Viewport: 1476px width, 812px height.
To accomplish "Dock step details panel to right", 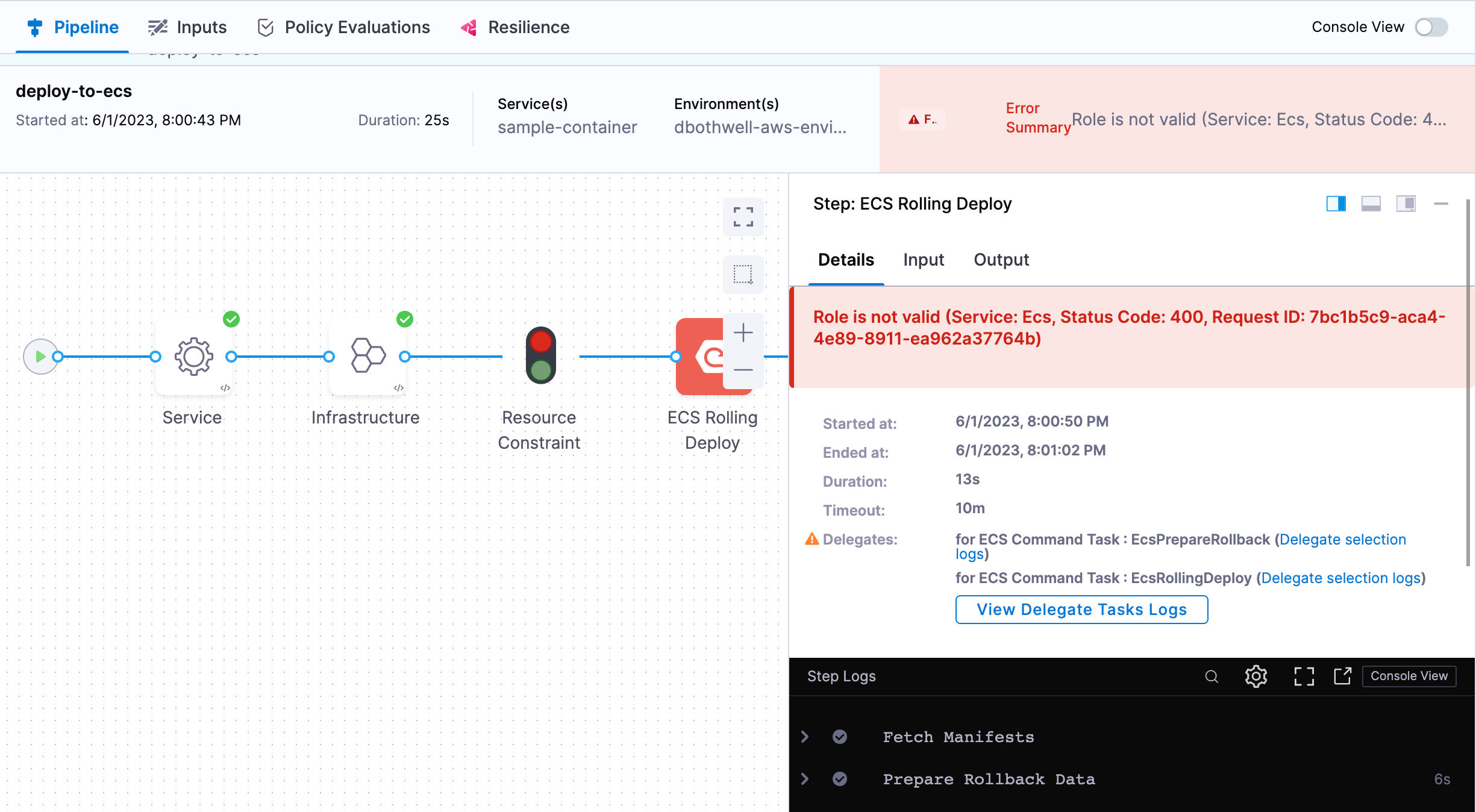I will [x=1336, y=204].
